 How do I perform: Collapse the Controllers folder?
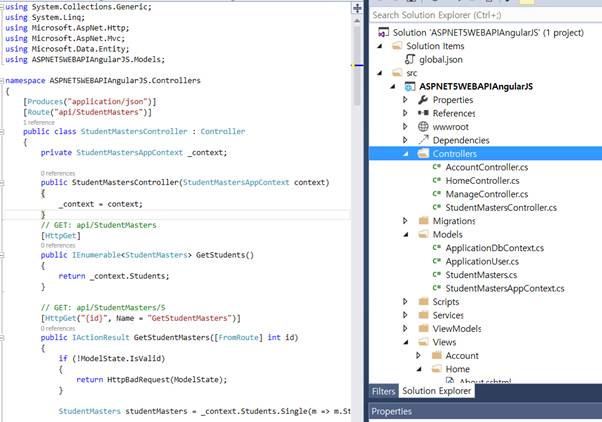click(406, 154)
